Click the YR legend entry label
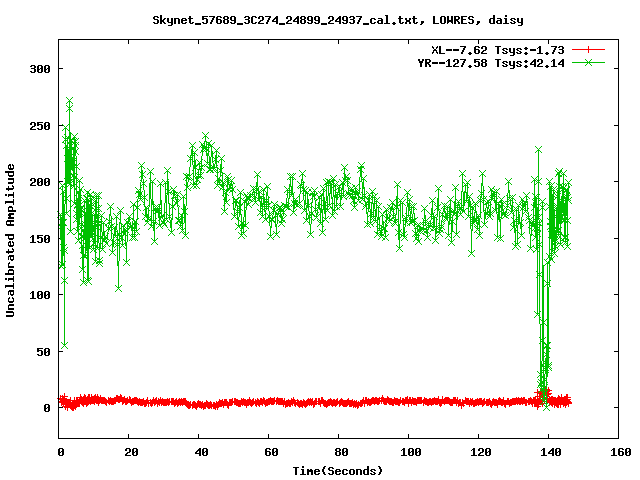 [491, 62]
